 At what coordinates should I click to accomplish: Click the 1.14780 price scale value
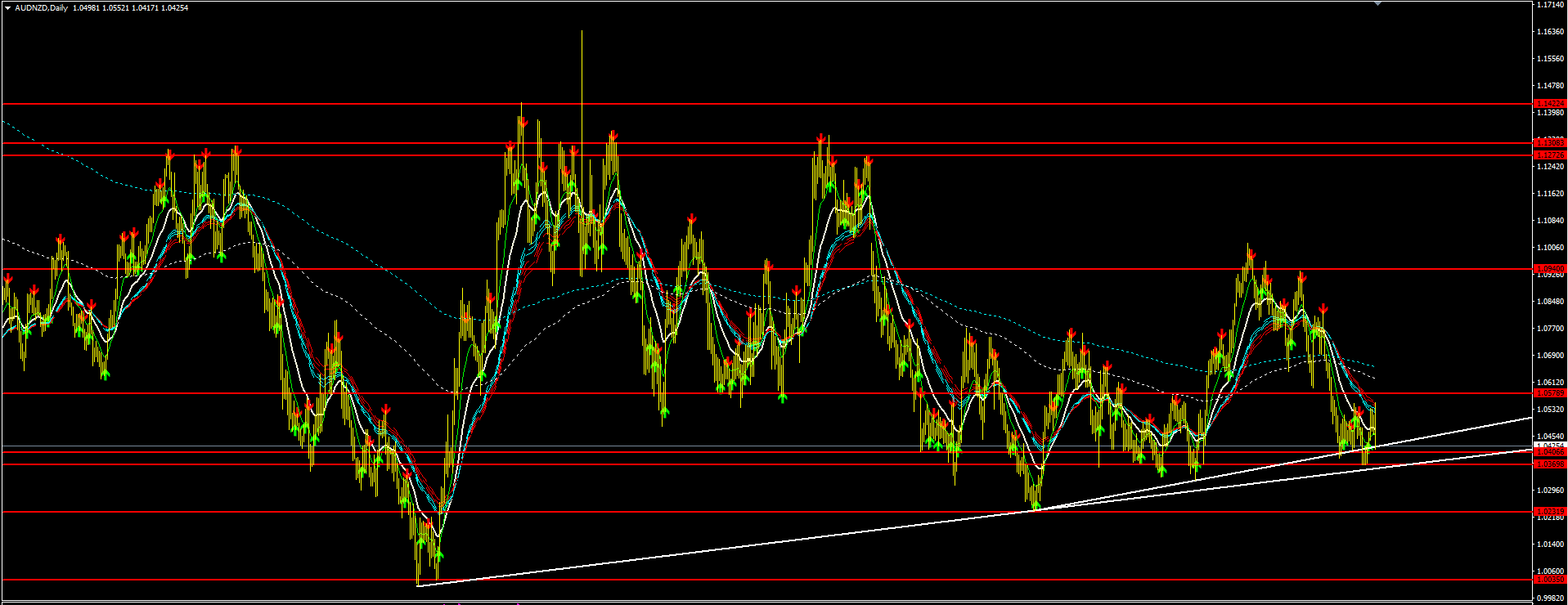[x=1551, y=86]
